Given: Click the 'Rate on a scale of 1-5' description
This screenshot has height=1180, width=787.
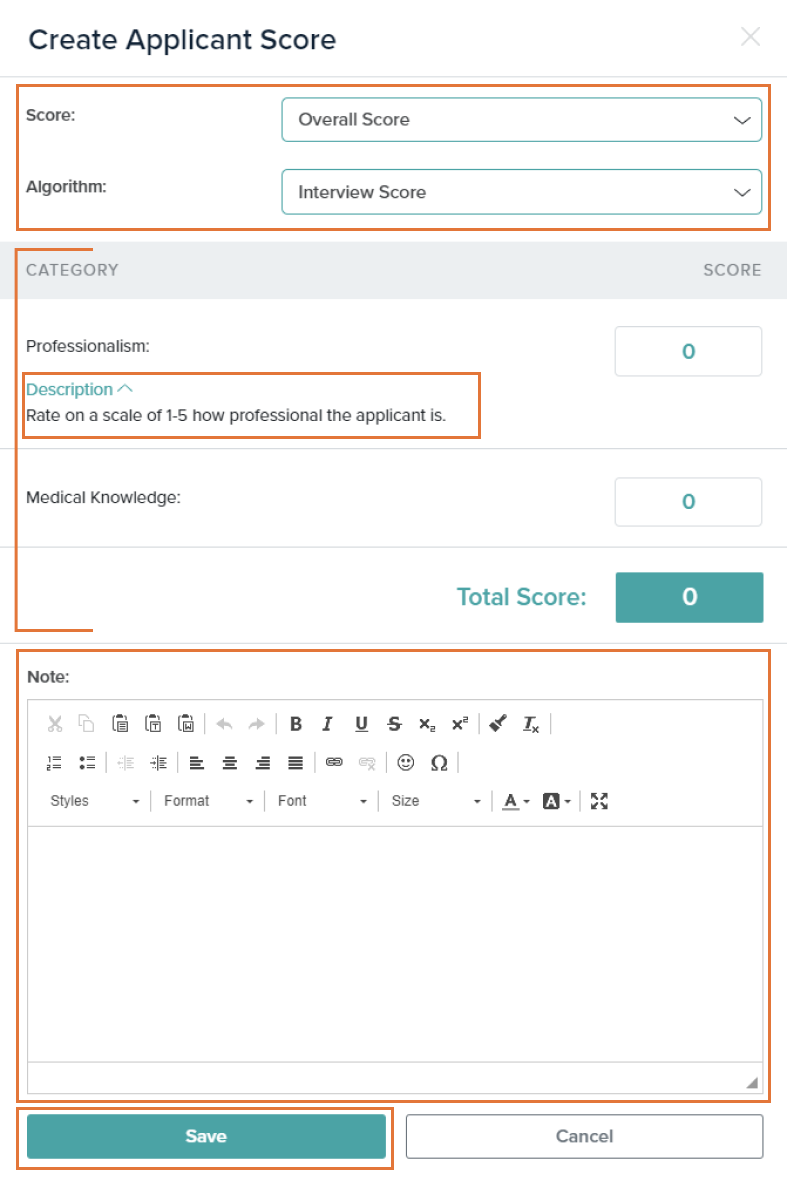Looking at the screenshot, I should (236, 415).
